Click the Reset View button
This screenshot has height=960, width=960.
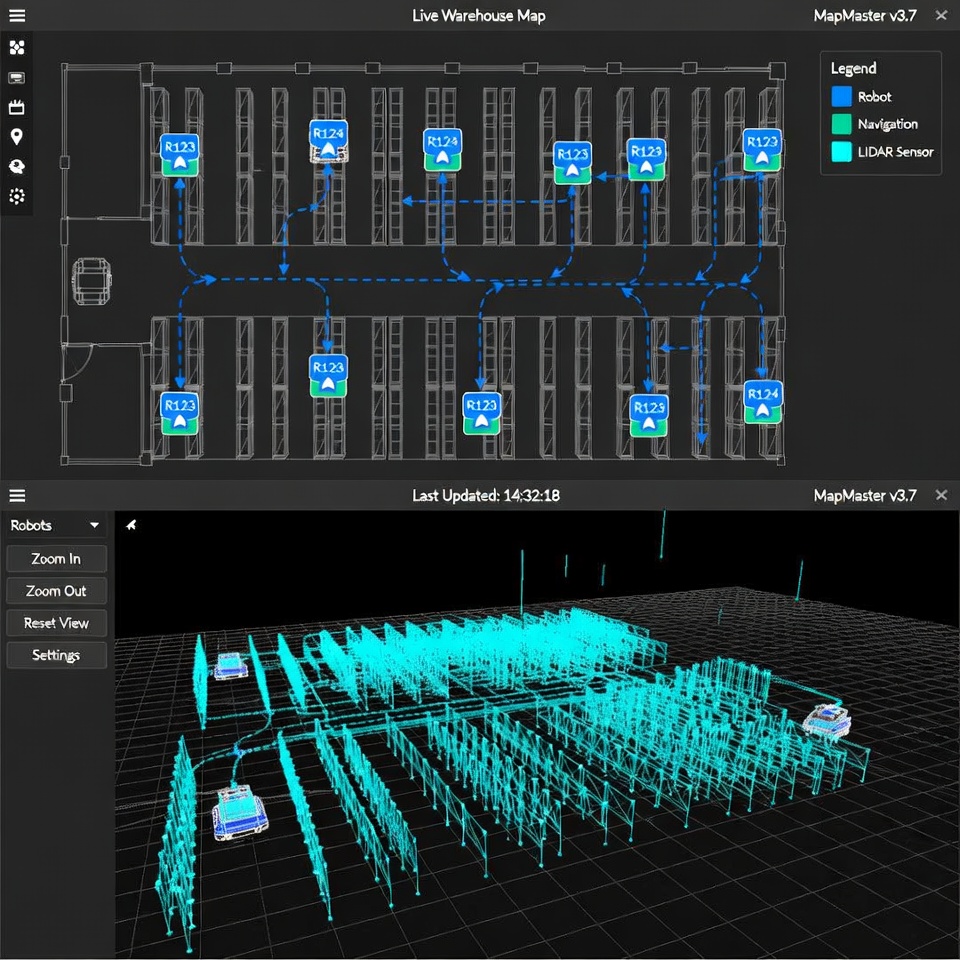click(55, 622)
